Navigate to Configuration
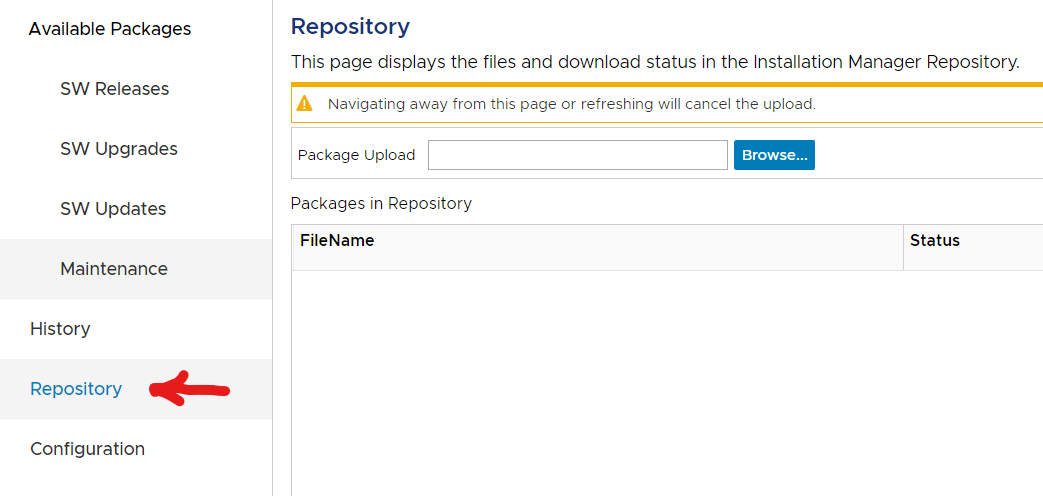Viewport: 1043px width, 496px height. pyautogui.click(x=87, y=449)
